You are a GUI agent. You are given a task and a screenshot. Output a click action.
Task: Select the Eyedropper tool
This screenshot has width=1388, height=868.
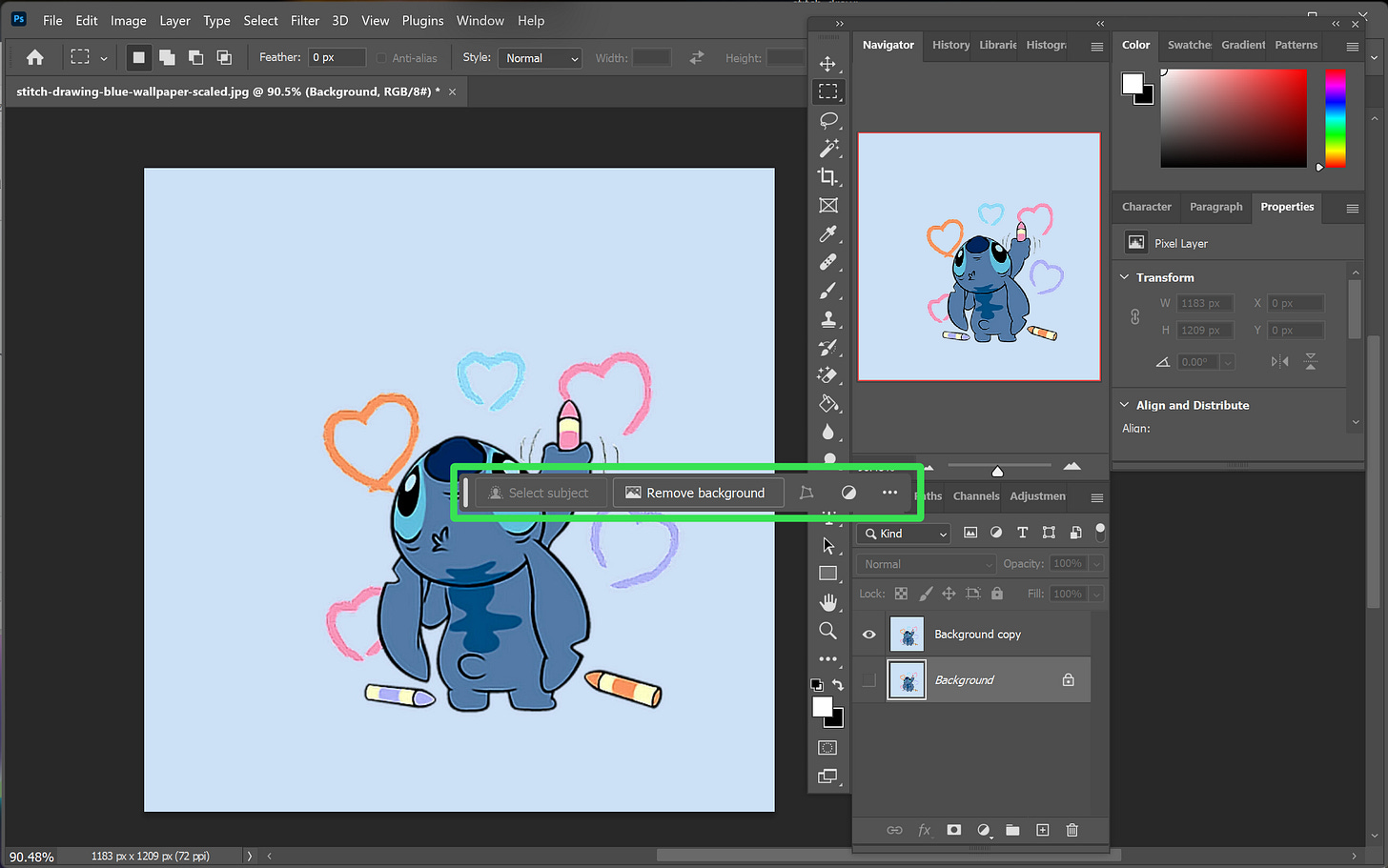click(827, 233)
